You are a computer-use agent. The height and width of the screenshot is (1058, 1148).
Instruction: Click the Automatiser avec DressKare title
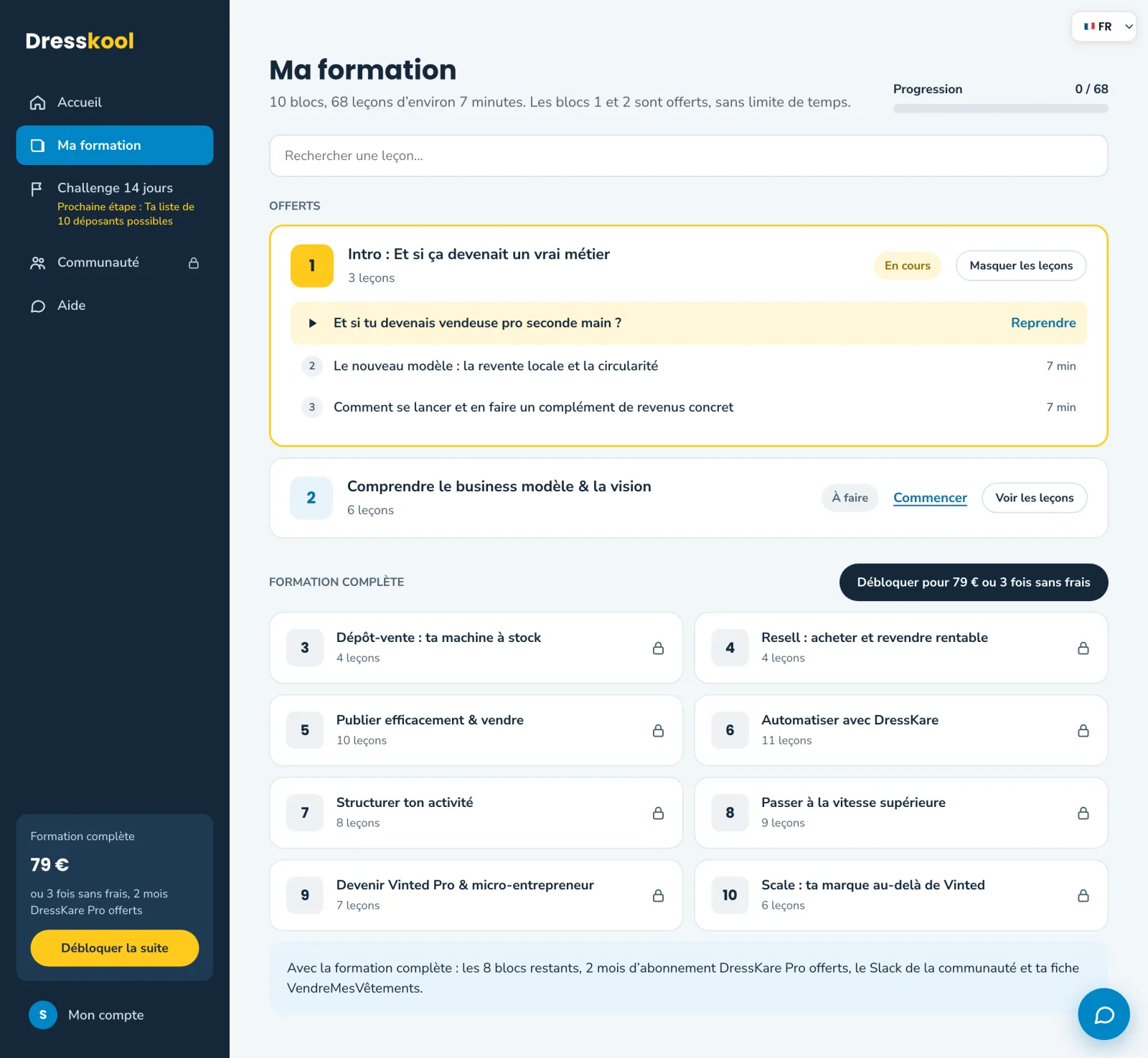(x=850, y=720)
